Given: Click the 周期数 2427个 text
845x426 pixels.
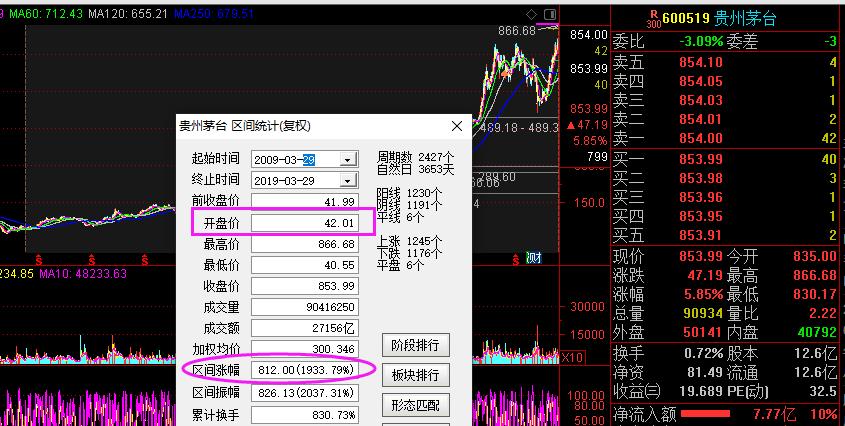Looking at the screenshot, I should tap(415, 156).
